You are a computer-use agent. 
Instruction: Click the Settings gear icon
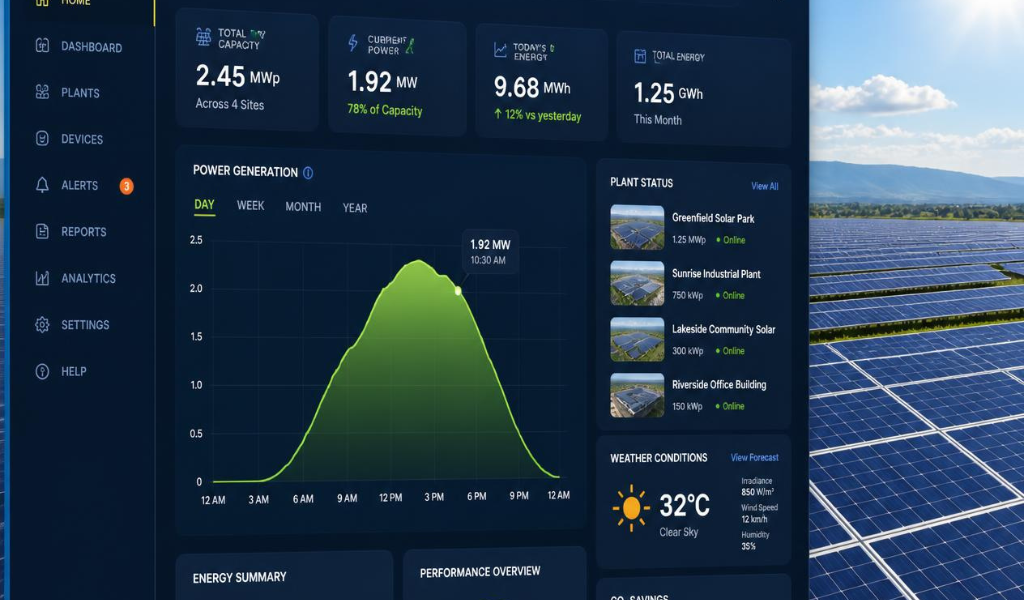[x=42, y=324]
